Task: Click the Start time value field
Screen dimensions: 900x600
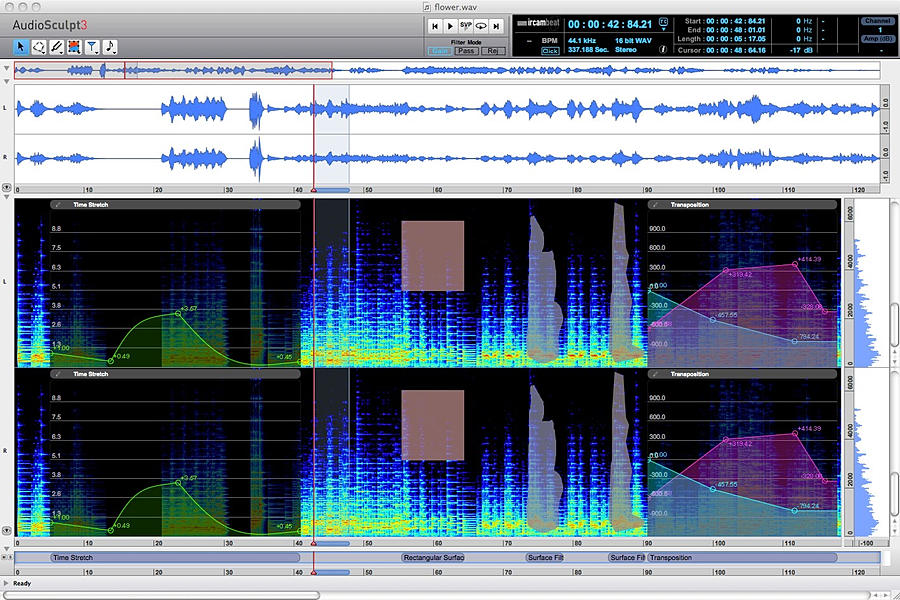Action: click(735, 21)
